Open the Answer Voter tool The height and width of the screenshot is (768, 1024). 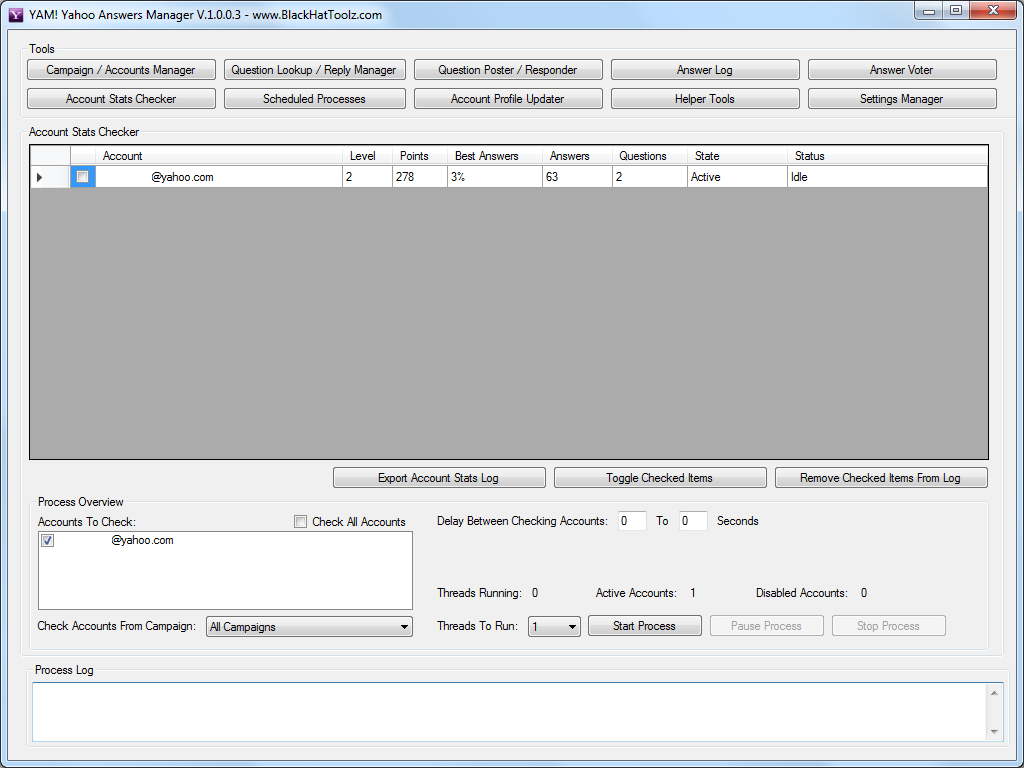(901, 70)
